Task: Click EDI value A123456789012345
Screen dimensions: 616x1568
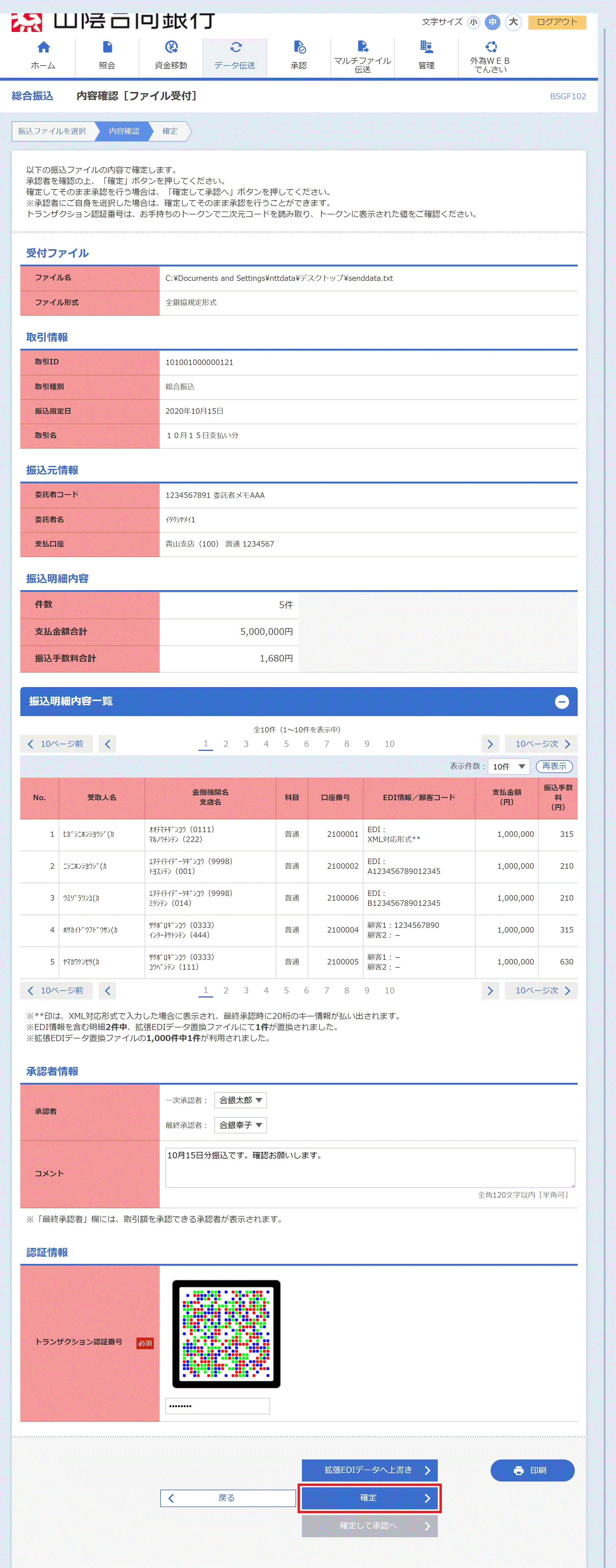Action: (x=404, y=871)
